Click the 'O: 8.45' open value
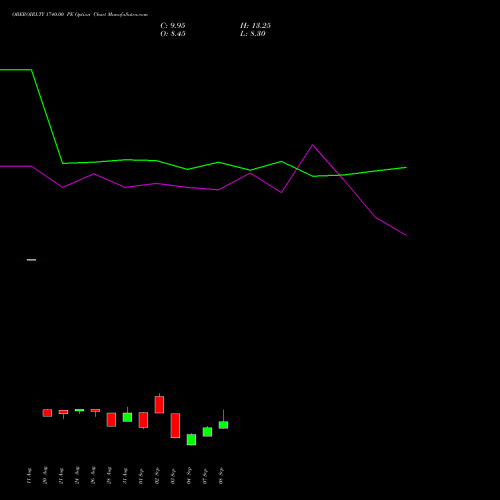The image size is (500, 500). pyautogui.click(x=173, y=34)
